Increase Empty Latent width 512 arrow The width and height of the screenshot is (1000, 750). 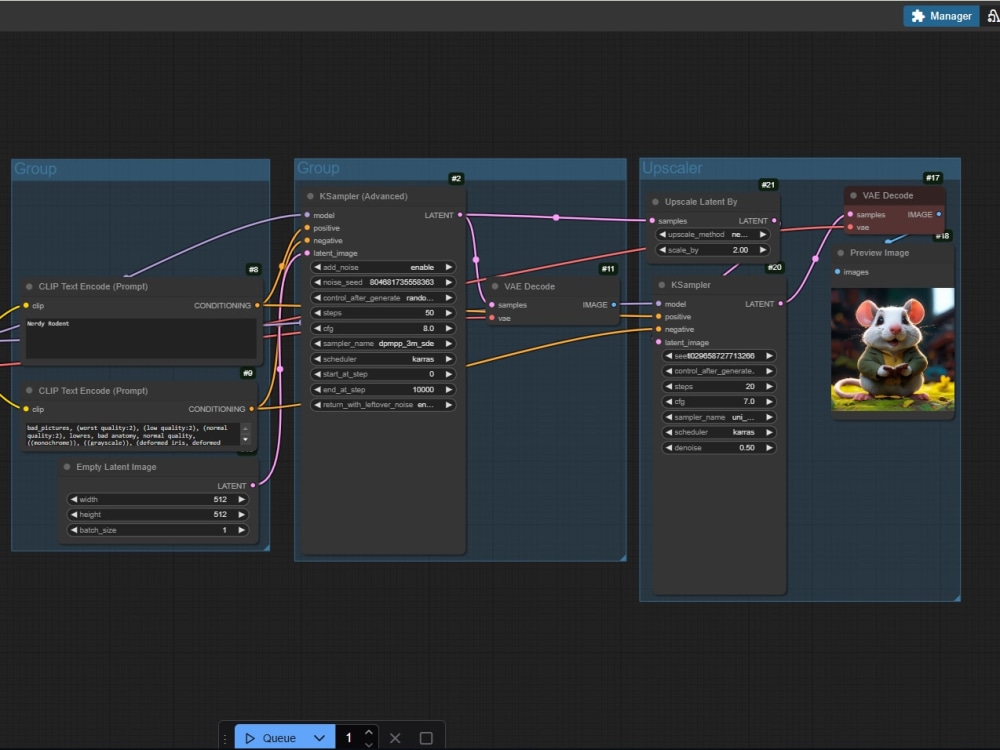[x=241, y=499]
